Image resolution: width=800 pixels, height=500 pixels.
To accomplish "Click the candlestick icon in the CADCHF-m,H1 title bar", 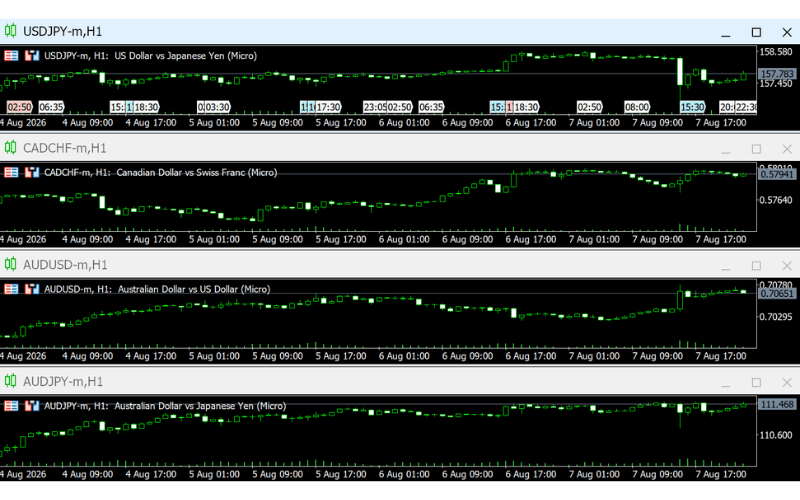I will [10, 148].
